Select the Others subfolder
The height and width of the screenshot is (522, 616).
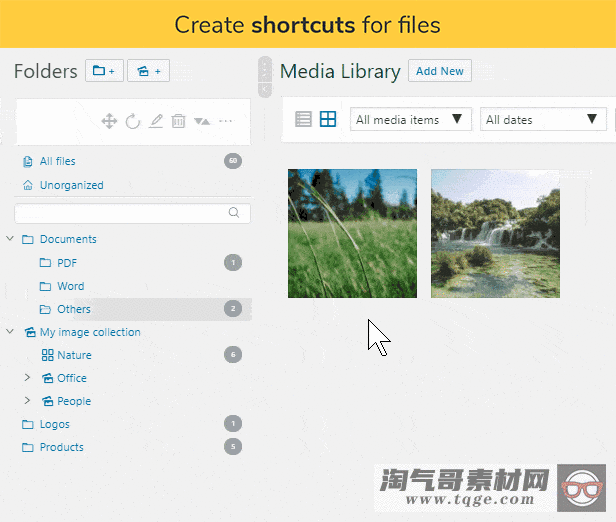click(74, 309)
